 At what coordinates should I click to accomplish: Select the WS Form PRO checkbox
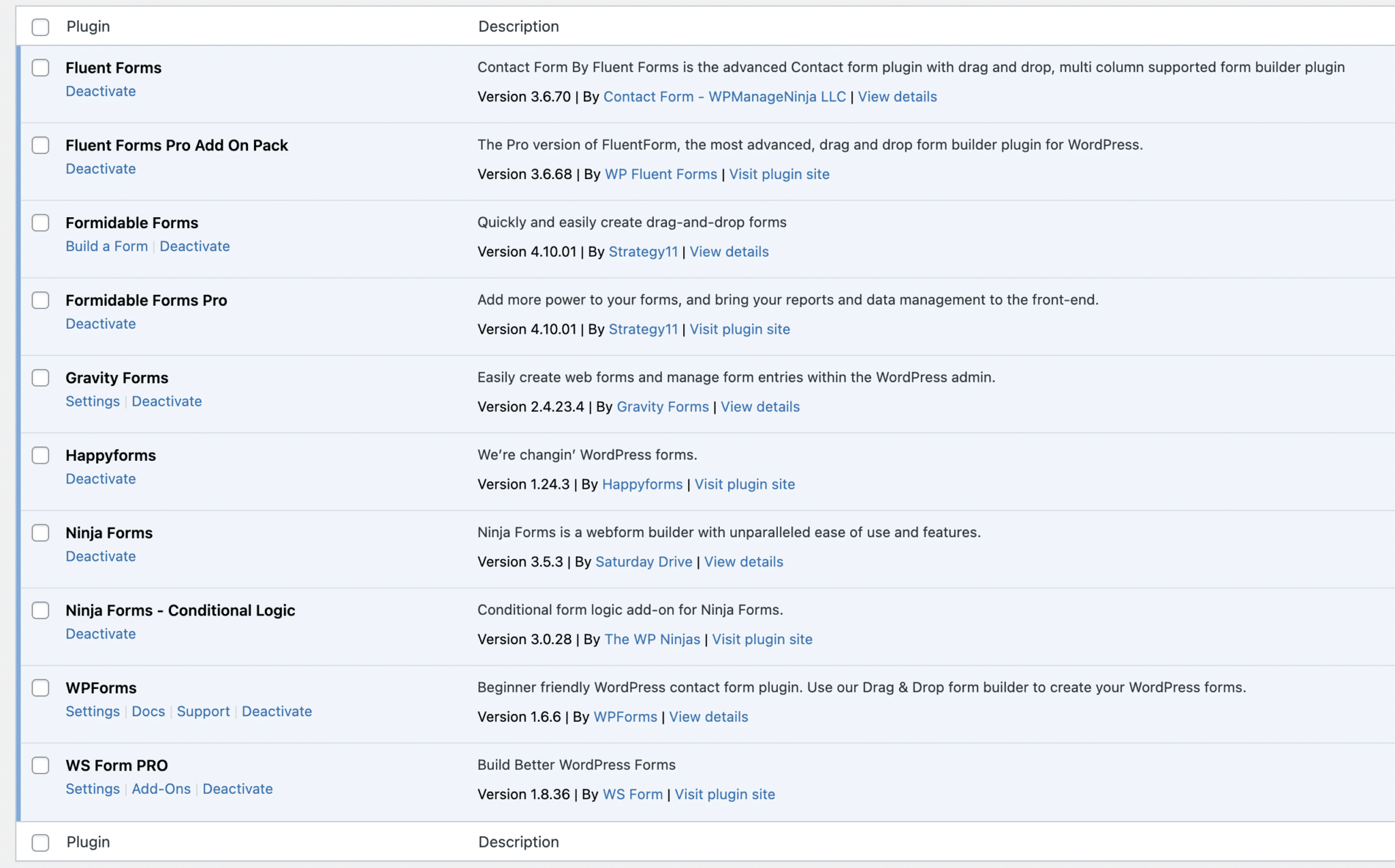(40, 765)
